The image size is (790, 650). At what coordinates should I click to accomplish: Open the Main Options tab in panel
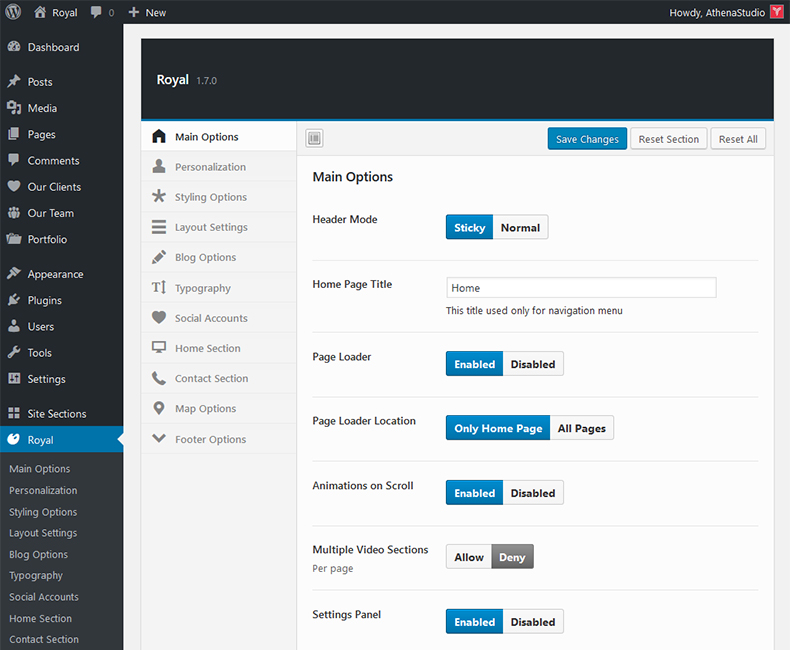(x=219, y=136)
